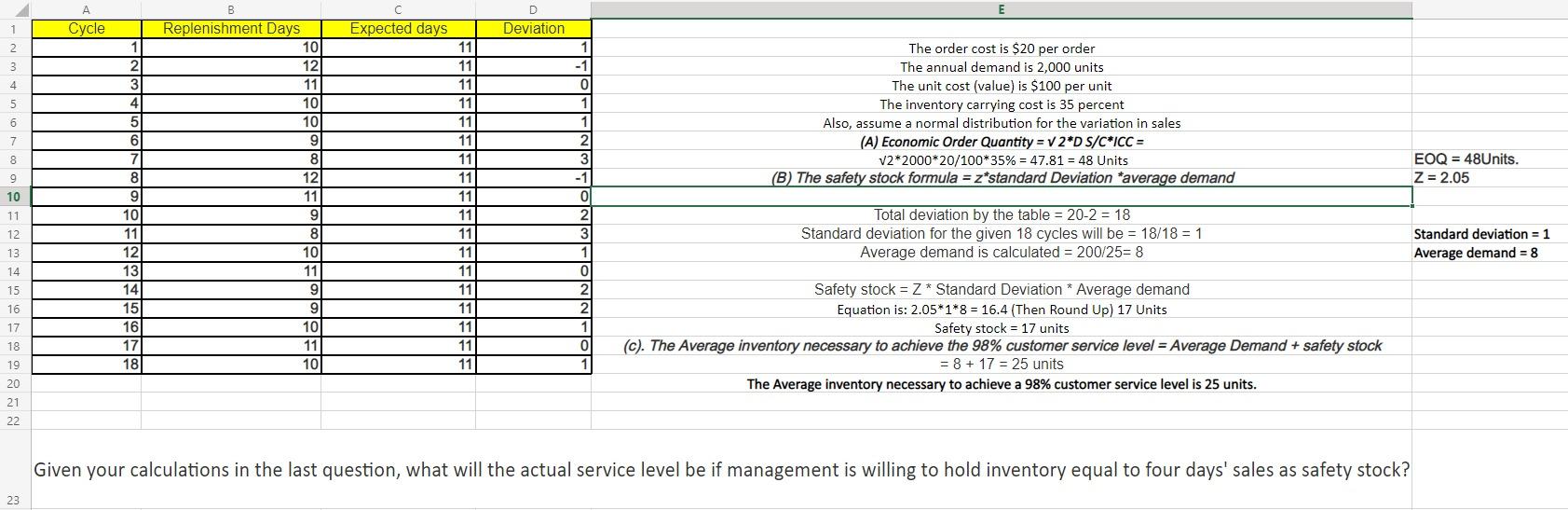This screenshot has height=510, width=1568.
Task: Click the bold 25 units conclusion text
Action: click(1002, 384)
